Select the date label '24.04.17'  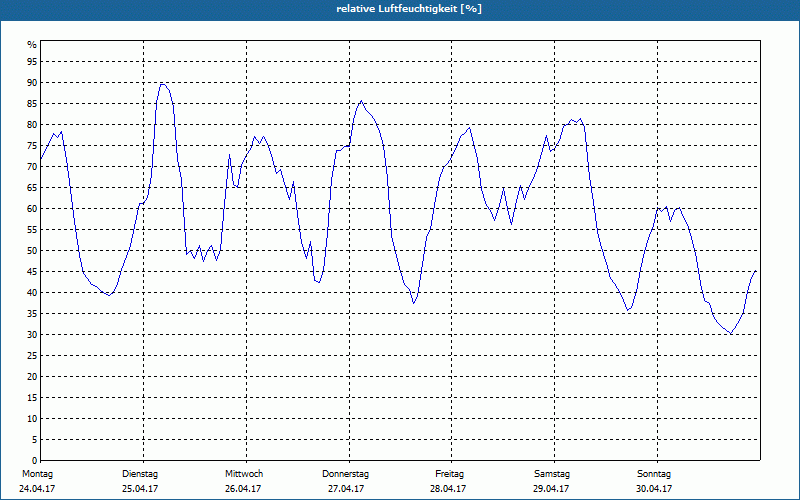point(37,489)
